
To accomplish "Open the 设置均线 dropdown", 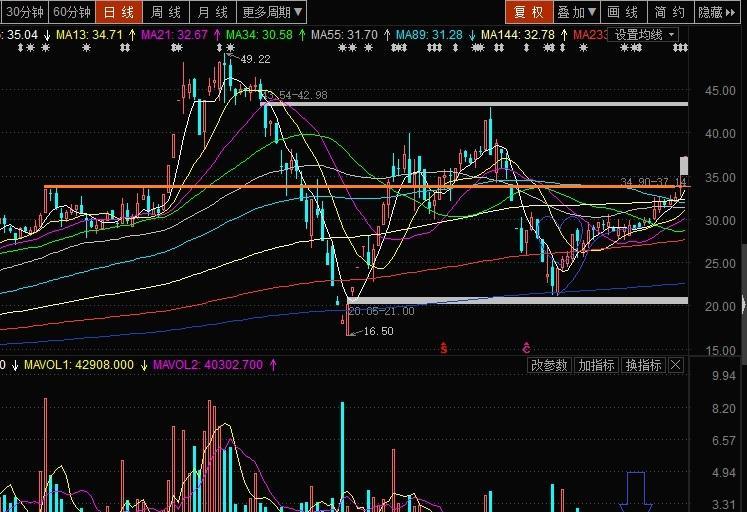I will (643, 35).
